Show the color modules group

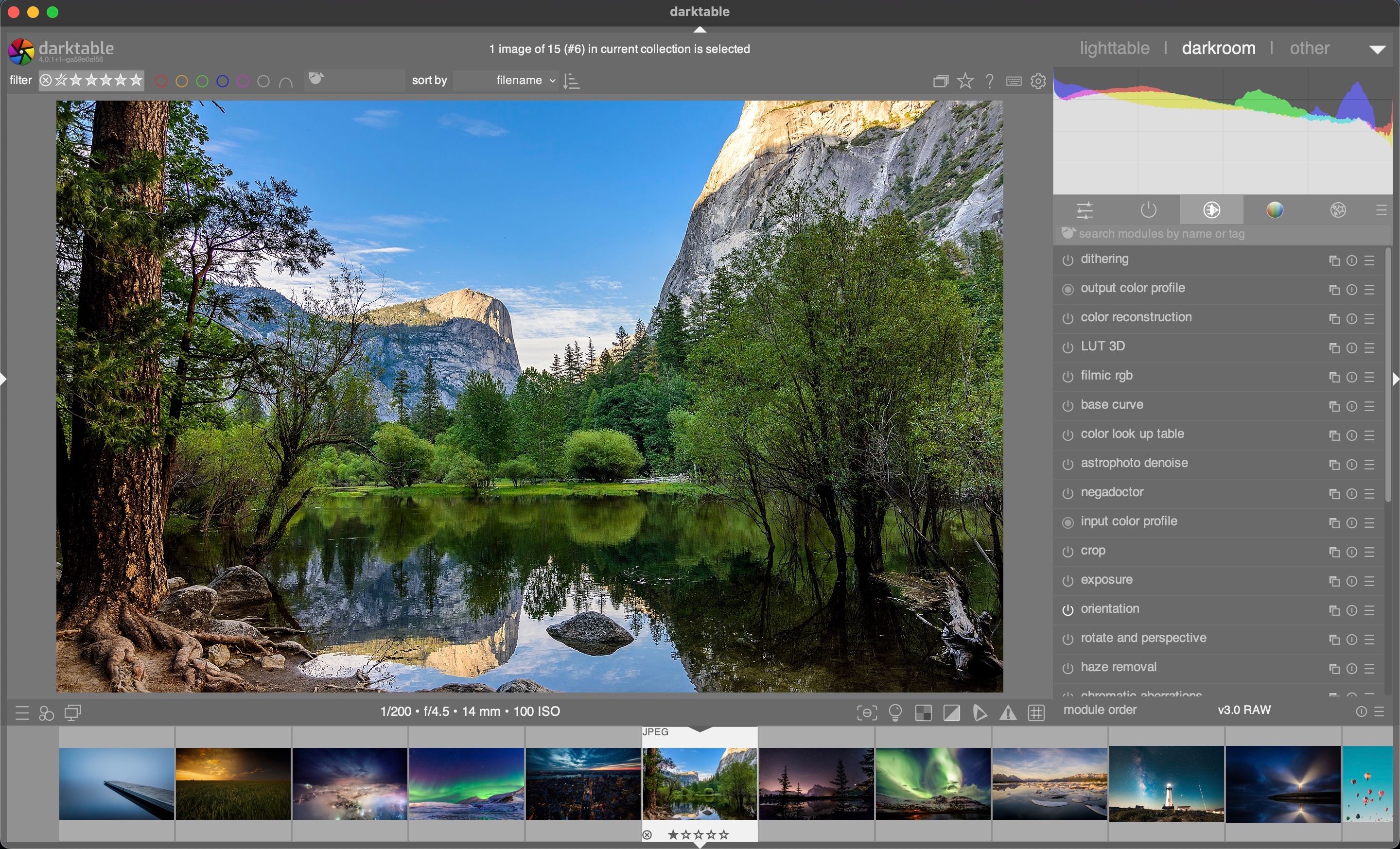[x=1275, y=210]
